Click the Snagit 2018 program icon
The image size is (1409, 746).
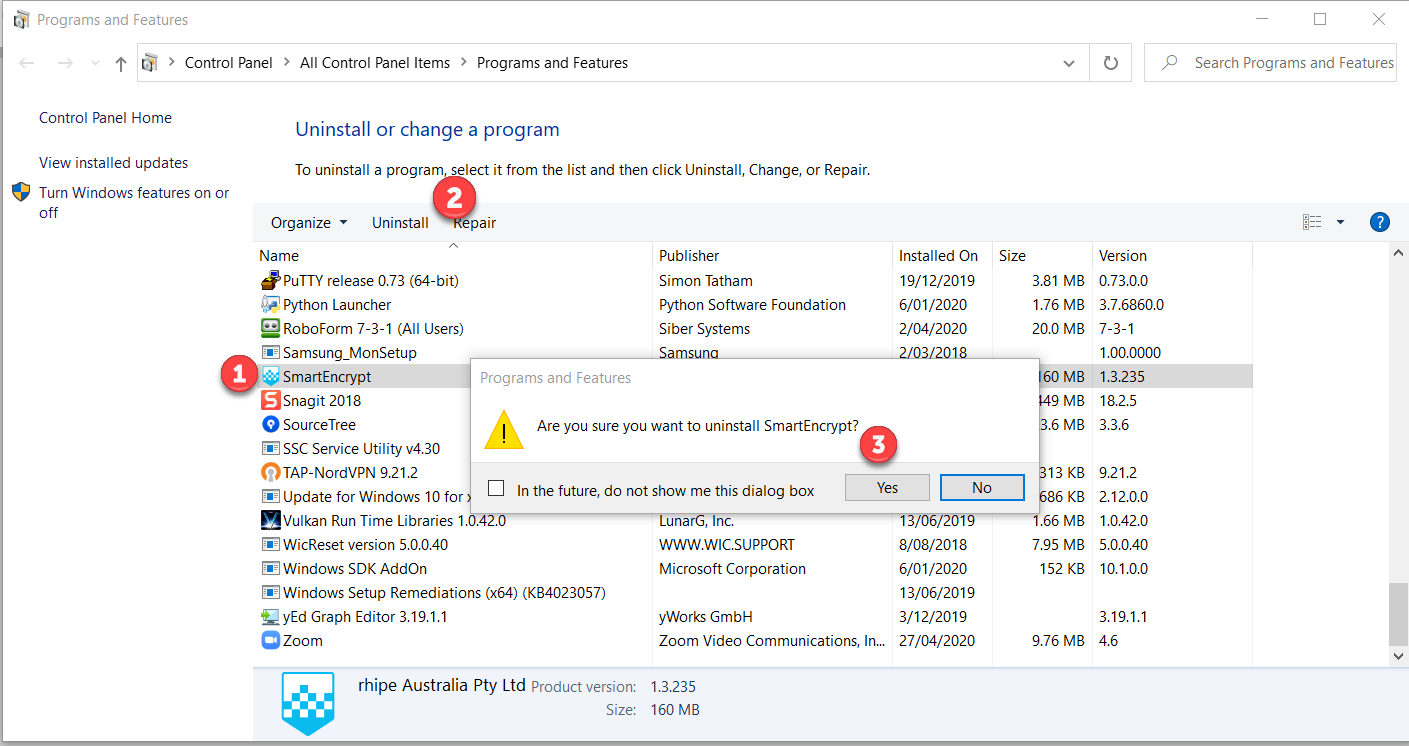click(x=270, y=401)
